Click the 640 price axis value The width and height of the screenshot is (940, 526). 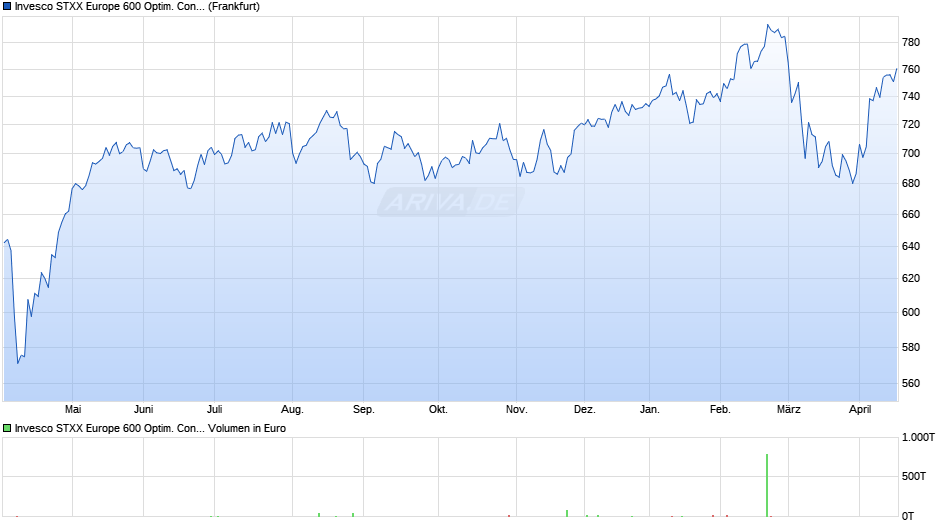911,247
